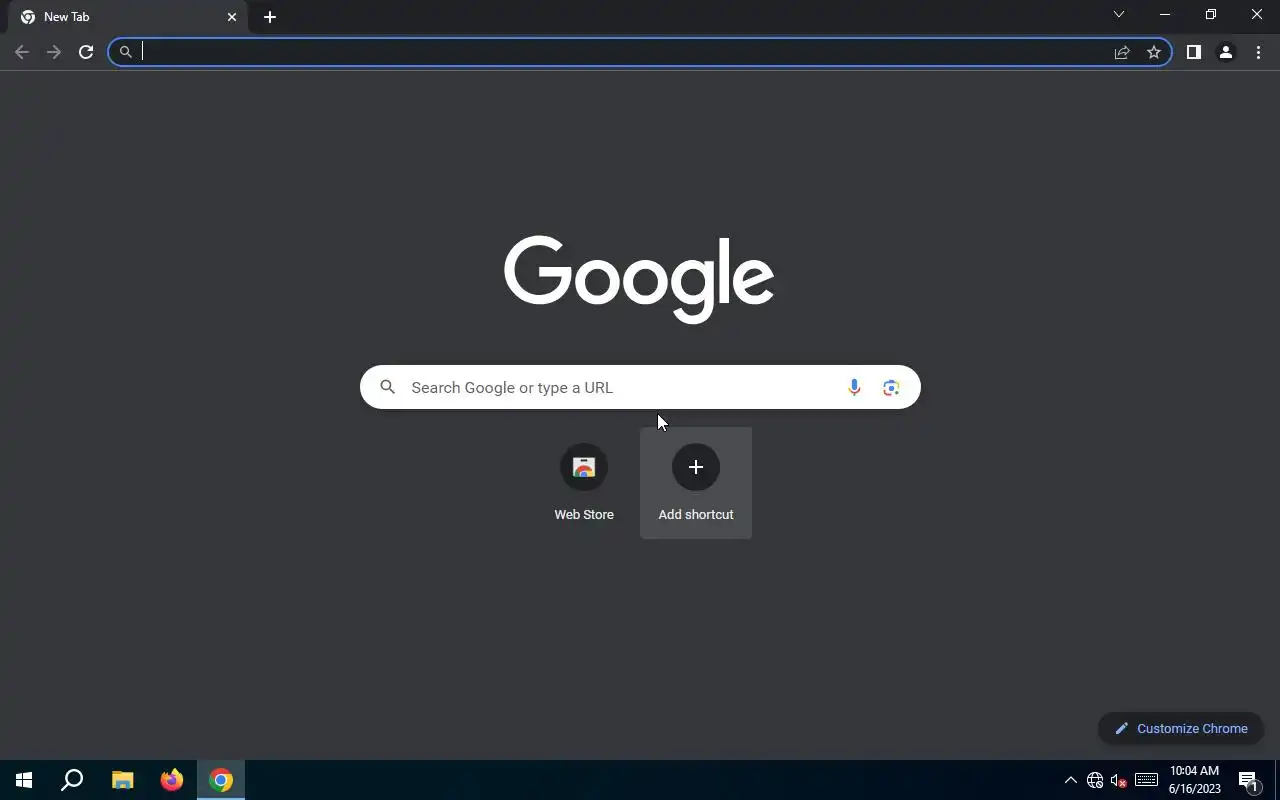Restore down the Chrome window

coord(1211,15)
